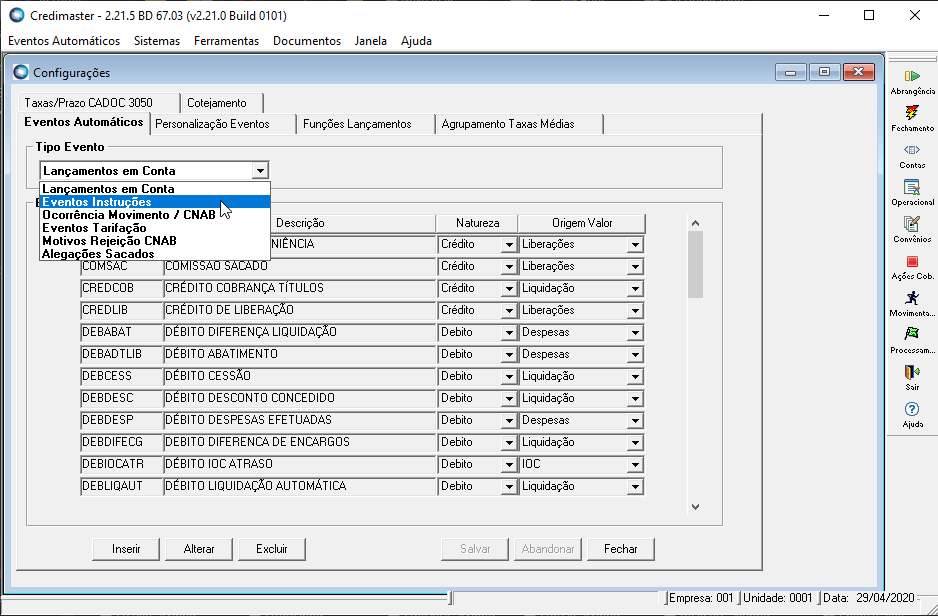
Task: Switch to Taxas/Prazo CADOC 3050 tab
Action: (x=99, y=103)
